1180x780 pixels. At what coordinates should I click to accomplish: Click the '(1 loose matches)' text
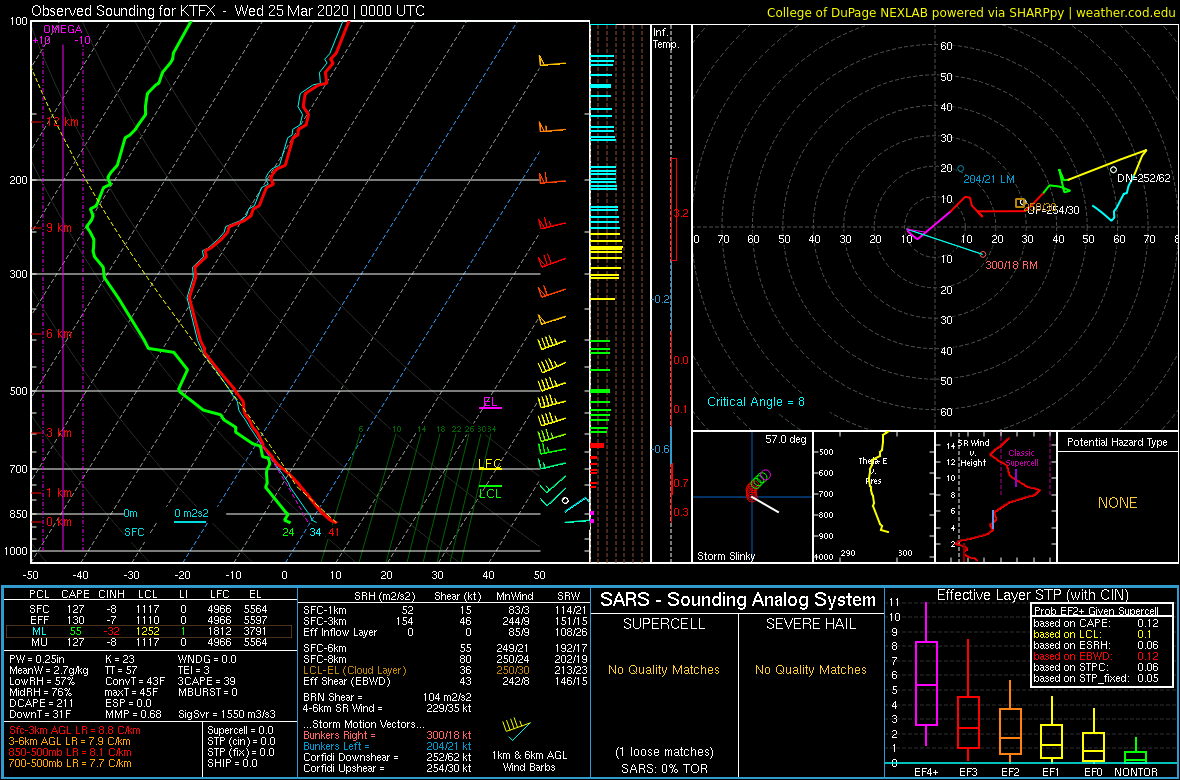pyautogui.click(x=664, y=752)
